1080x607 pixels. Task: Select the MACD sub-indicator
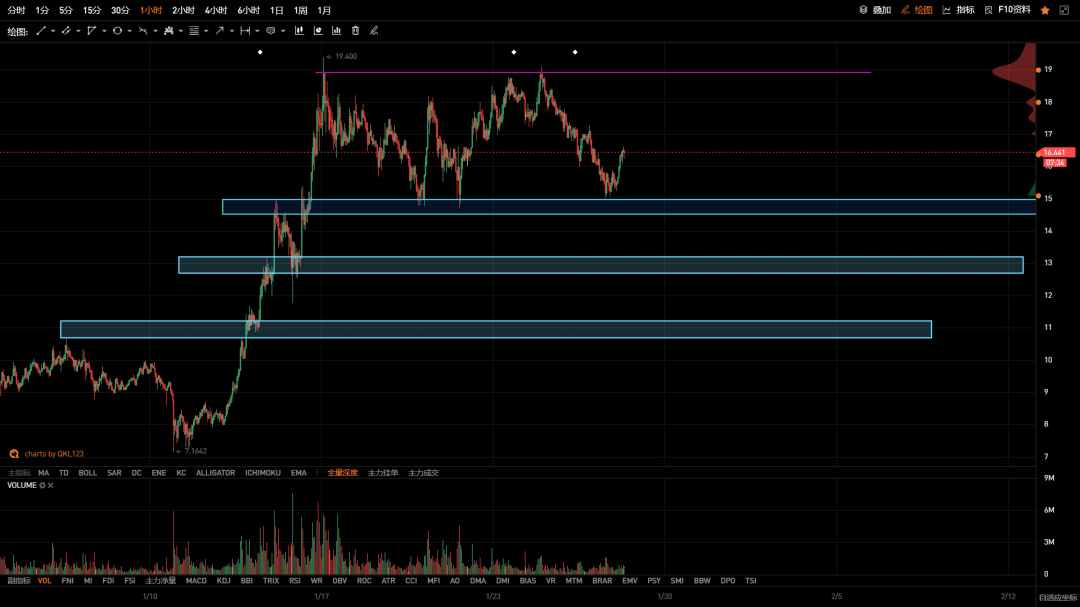[196, 581]
